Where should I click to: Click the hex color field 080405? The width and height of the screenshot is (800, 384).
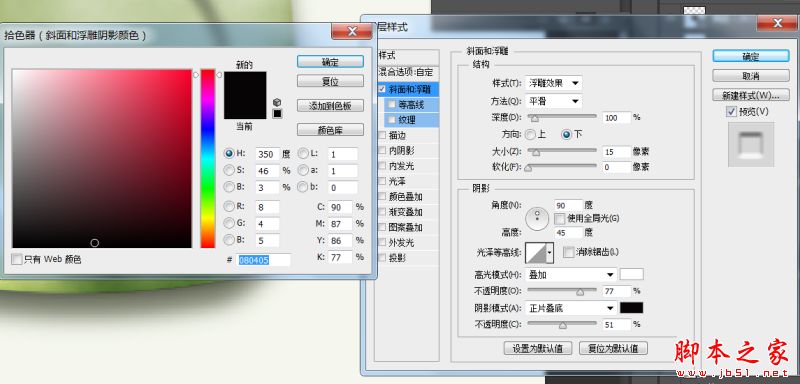point(264,260)
